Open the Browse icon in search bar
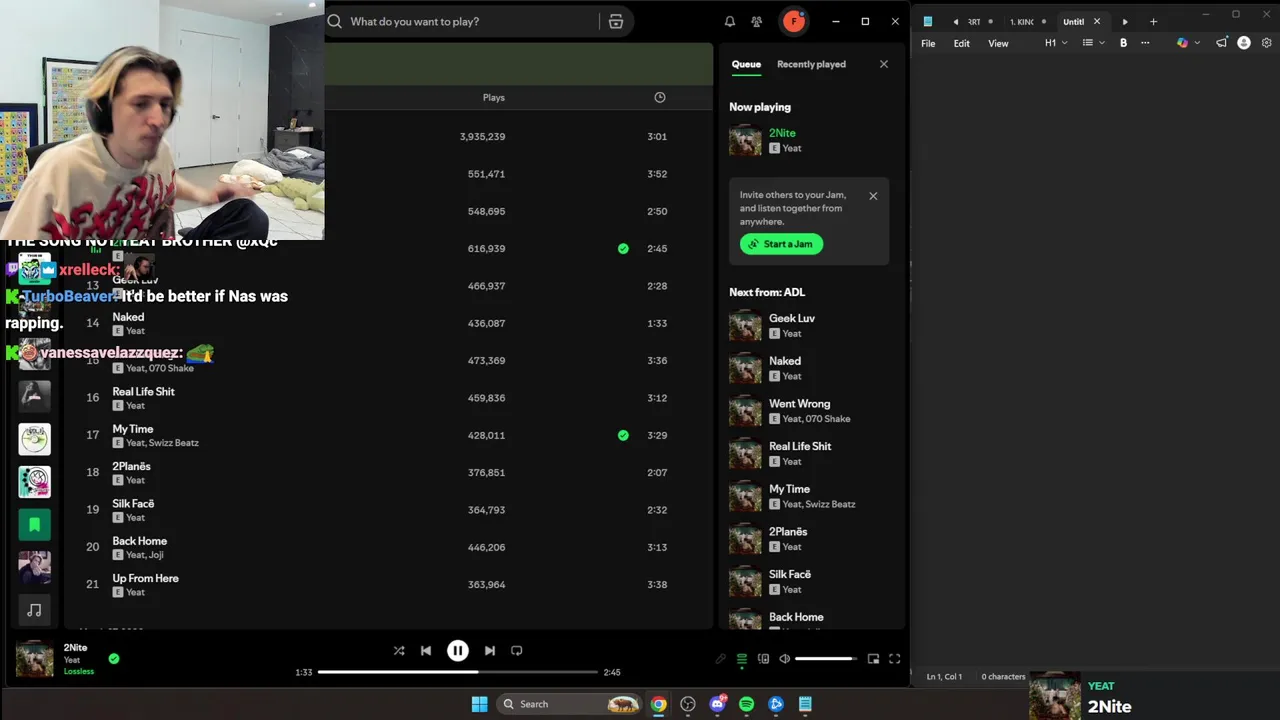 616,21
